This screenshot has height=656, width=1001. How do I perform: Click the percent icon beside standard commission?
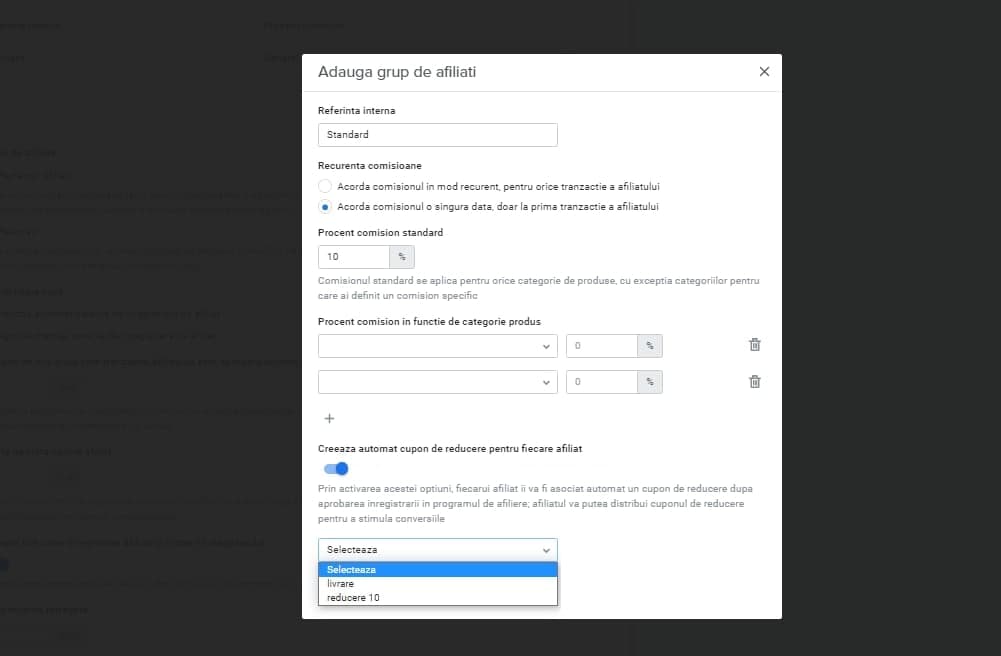(402, 257)
